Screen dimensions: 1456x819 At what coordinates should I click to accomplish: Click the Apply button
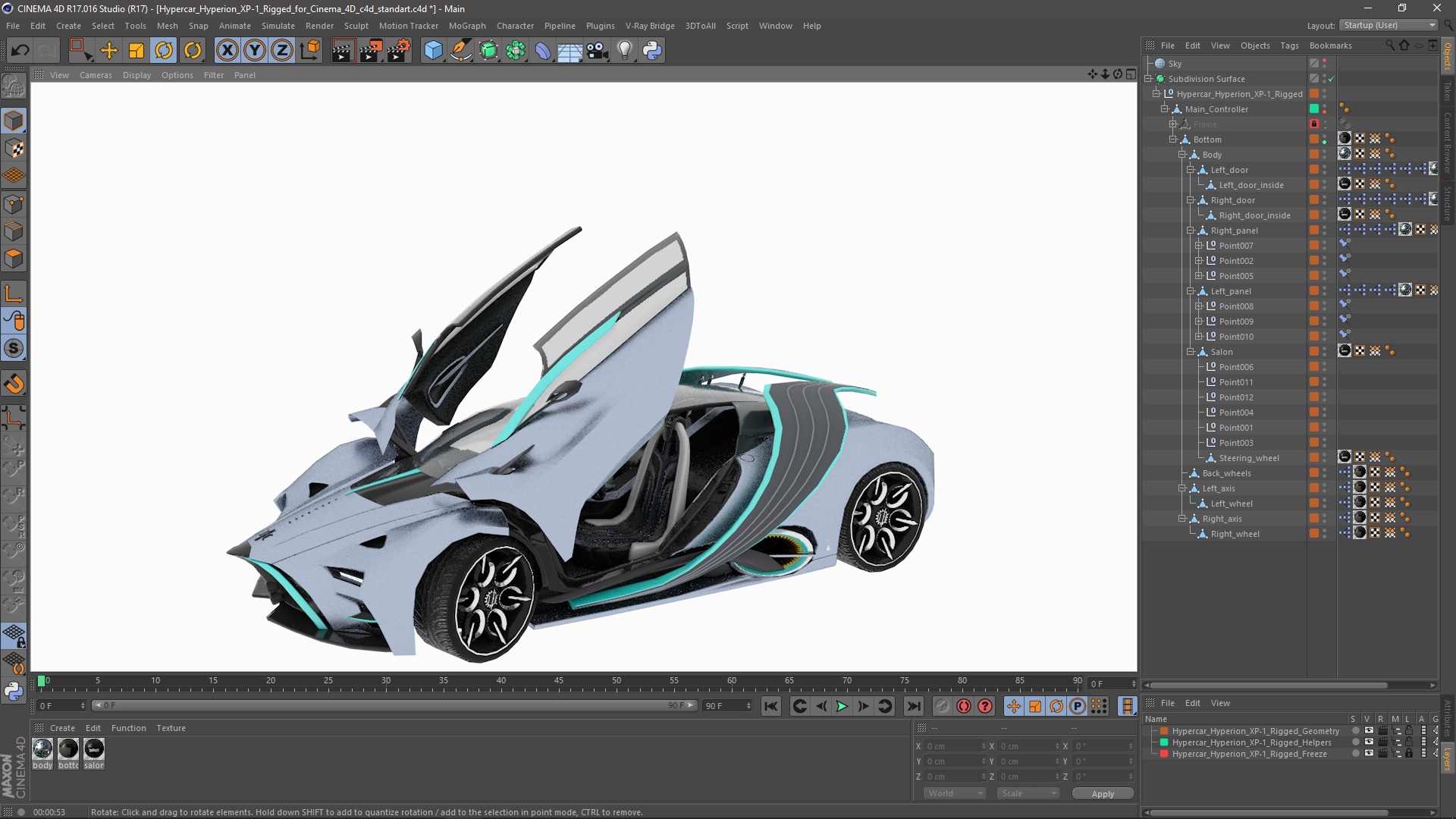(1103, 793)
